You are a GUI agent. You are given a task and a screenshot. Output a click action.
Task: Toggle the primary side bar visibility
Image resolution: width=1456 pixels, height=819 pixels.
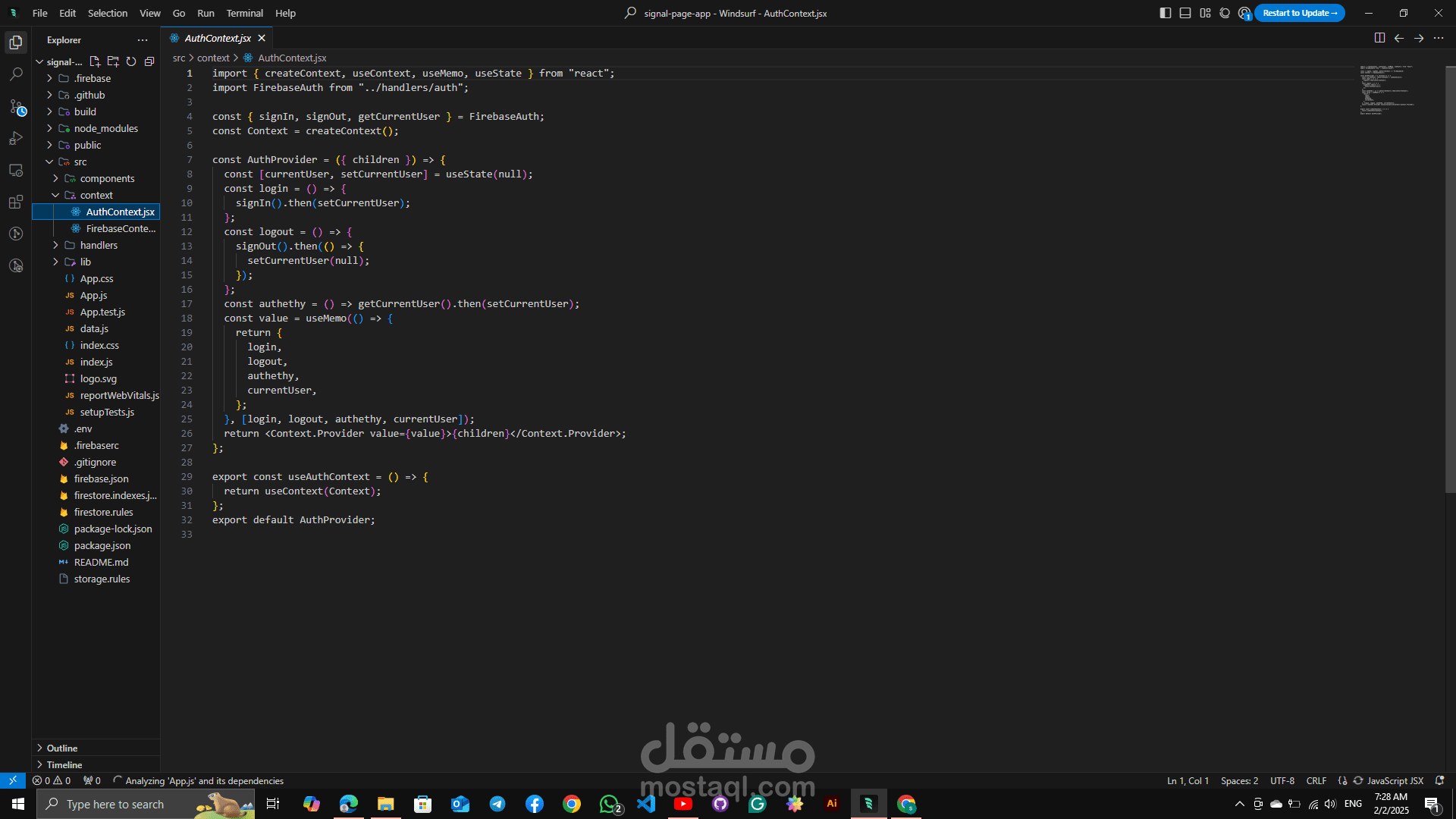(x=1166, y=13)
